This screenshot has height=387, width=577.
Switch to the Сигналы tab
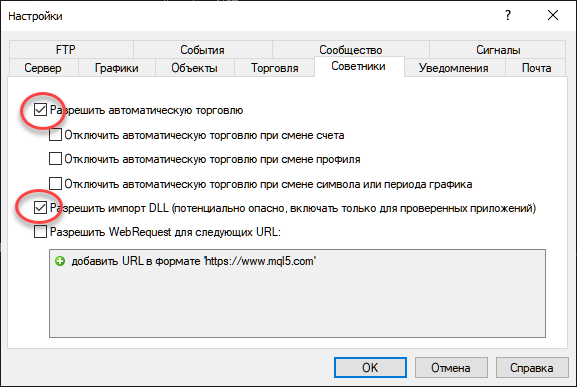click(x=498, y=49)
